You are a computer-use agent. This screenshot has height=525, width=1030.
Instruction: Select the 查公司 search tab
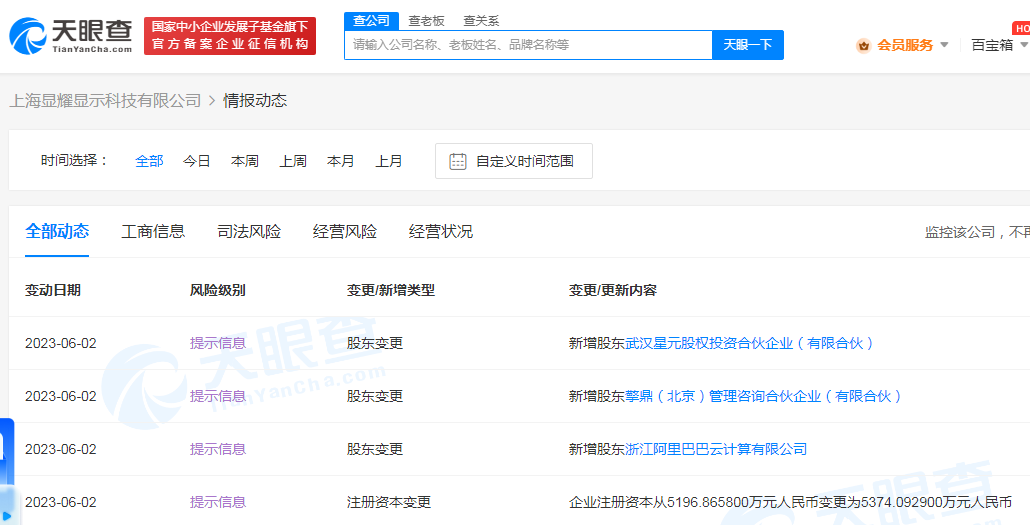coord(371,21)
